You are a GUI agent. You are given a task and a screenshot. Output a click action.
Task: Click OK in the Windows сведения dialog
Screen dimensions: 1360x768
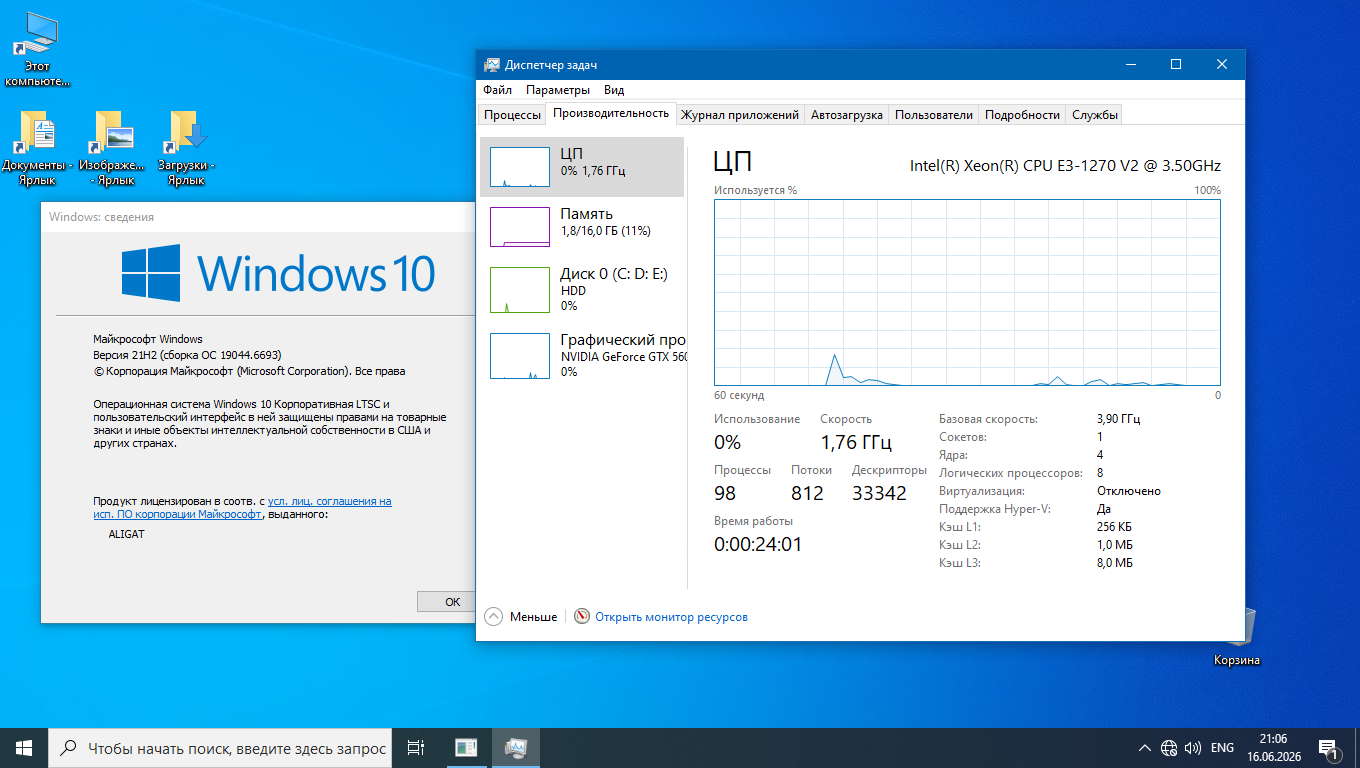[x=452, y=601]
